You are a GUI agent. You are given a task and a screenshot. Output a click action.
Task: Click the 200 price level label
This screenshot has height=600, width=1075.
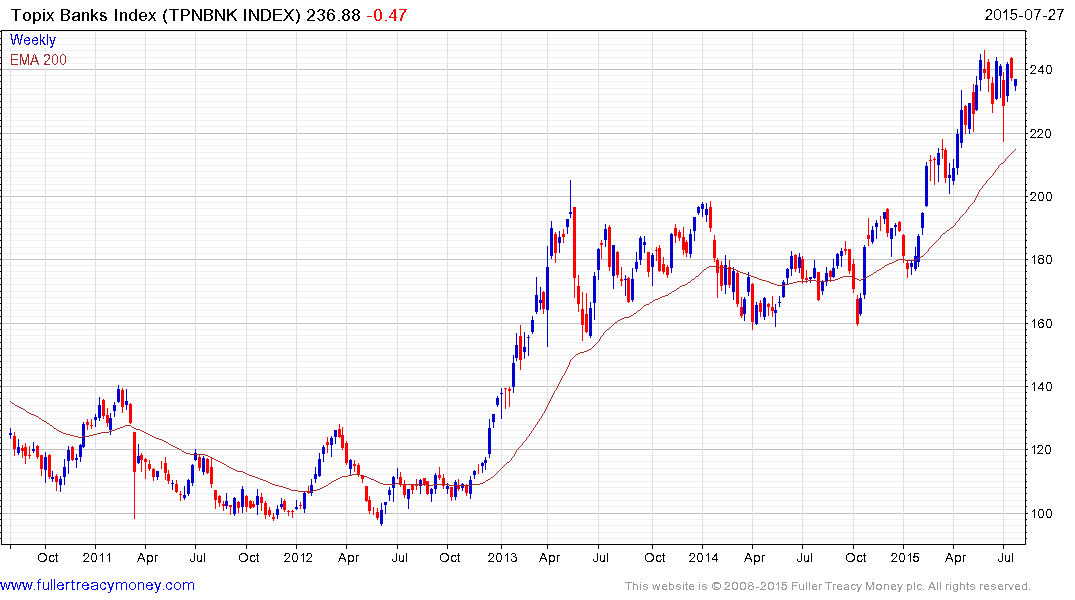click(x=1046, y=197)
